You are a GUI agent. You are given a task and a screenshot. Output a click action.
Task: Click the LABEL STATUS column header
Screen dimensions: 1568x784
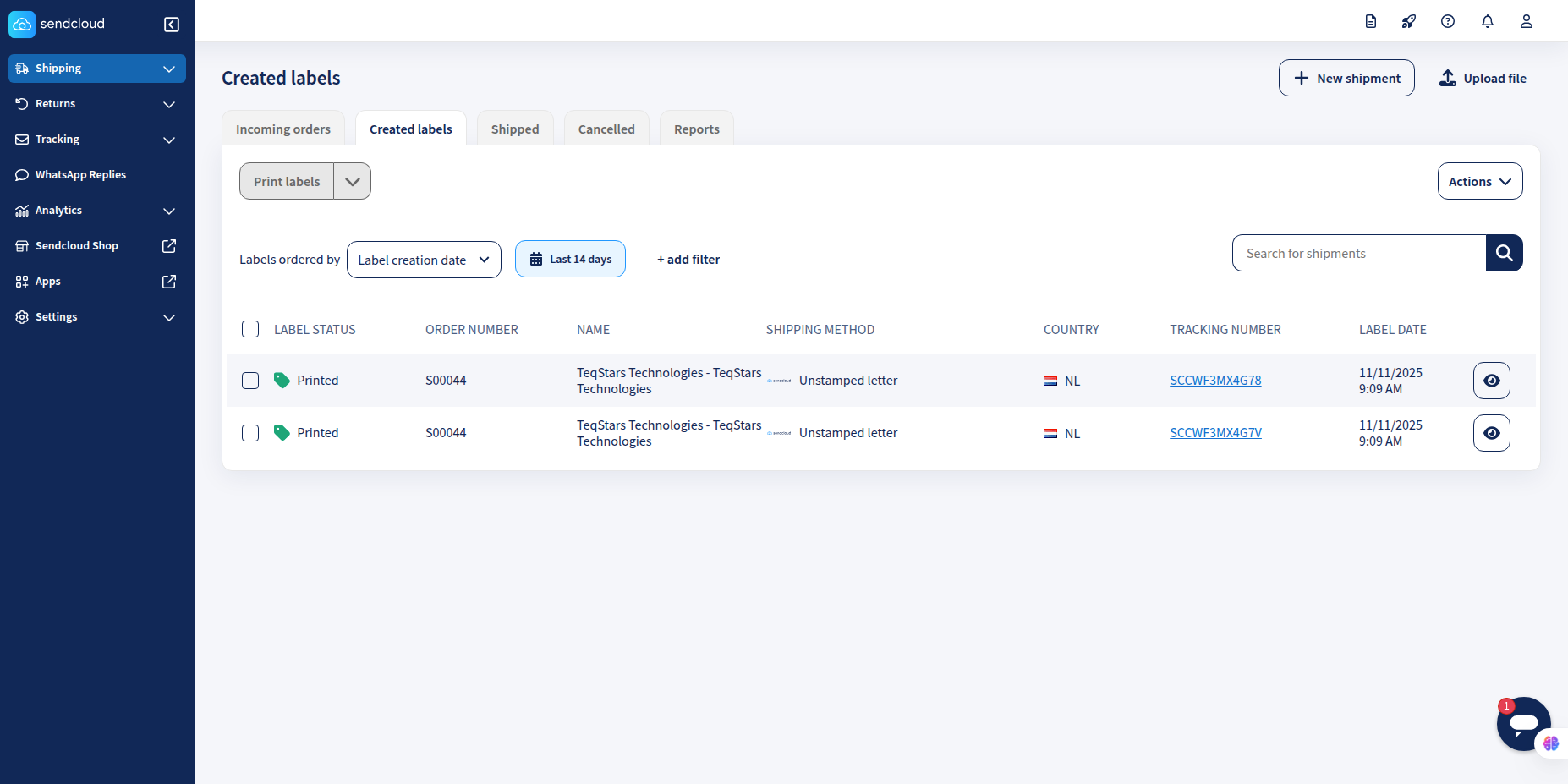click(x=315, y=330)
